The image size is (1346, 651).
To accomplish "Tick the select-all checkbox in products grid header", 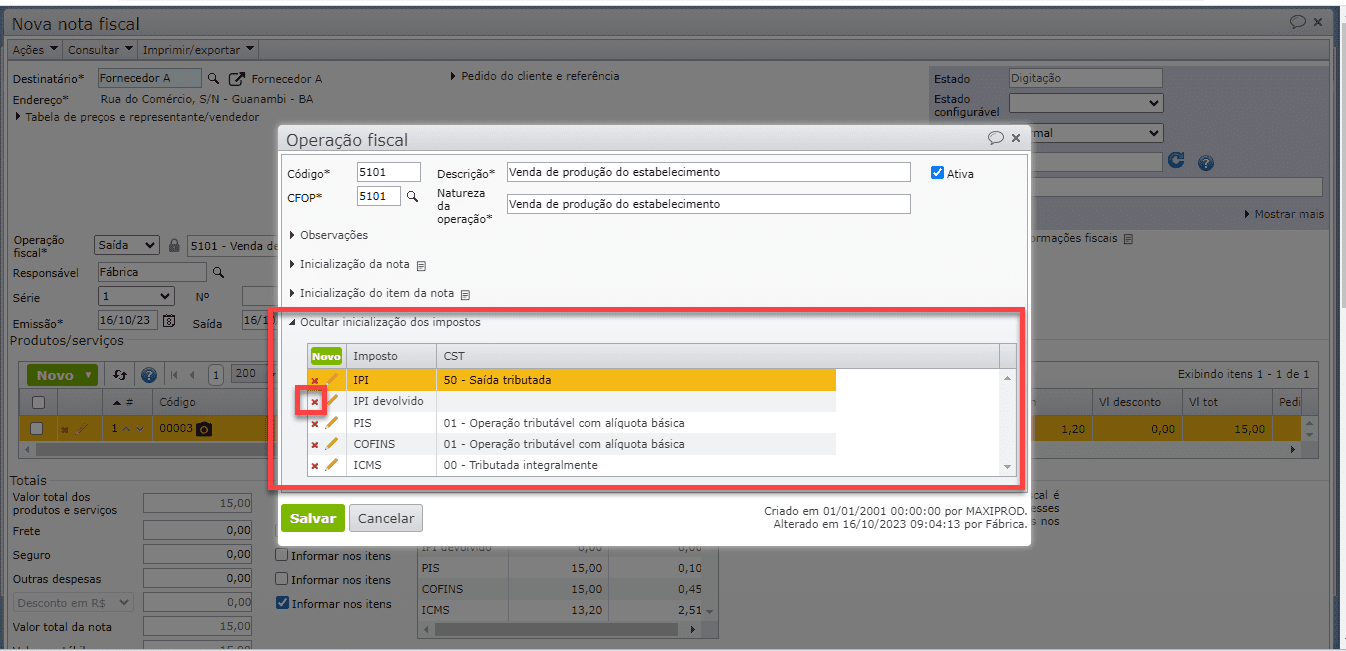I will click(x=39, y=402).
